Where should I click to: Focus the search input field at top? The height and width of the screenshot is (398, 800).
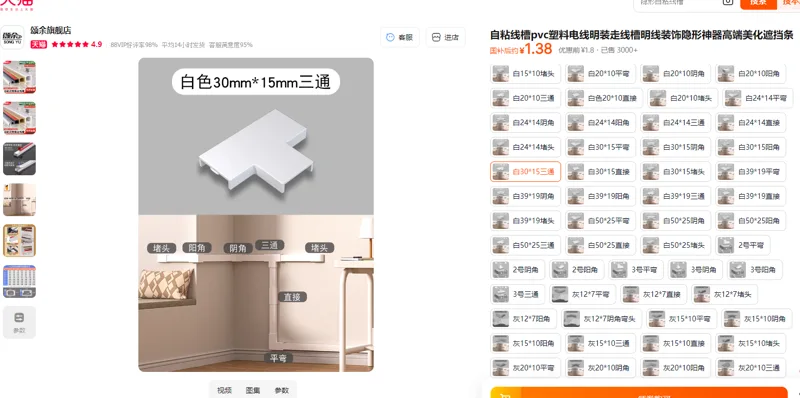pyautogui.click(x=679, y=3)
